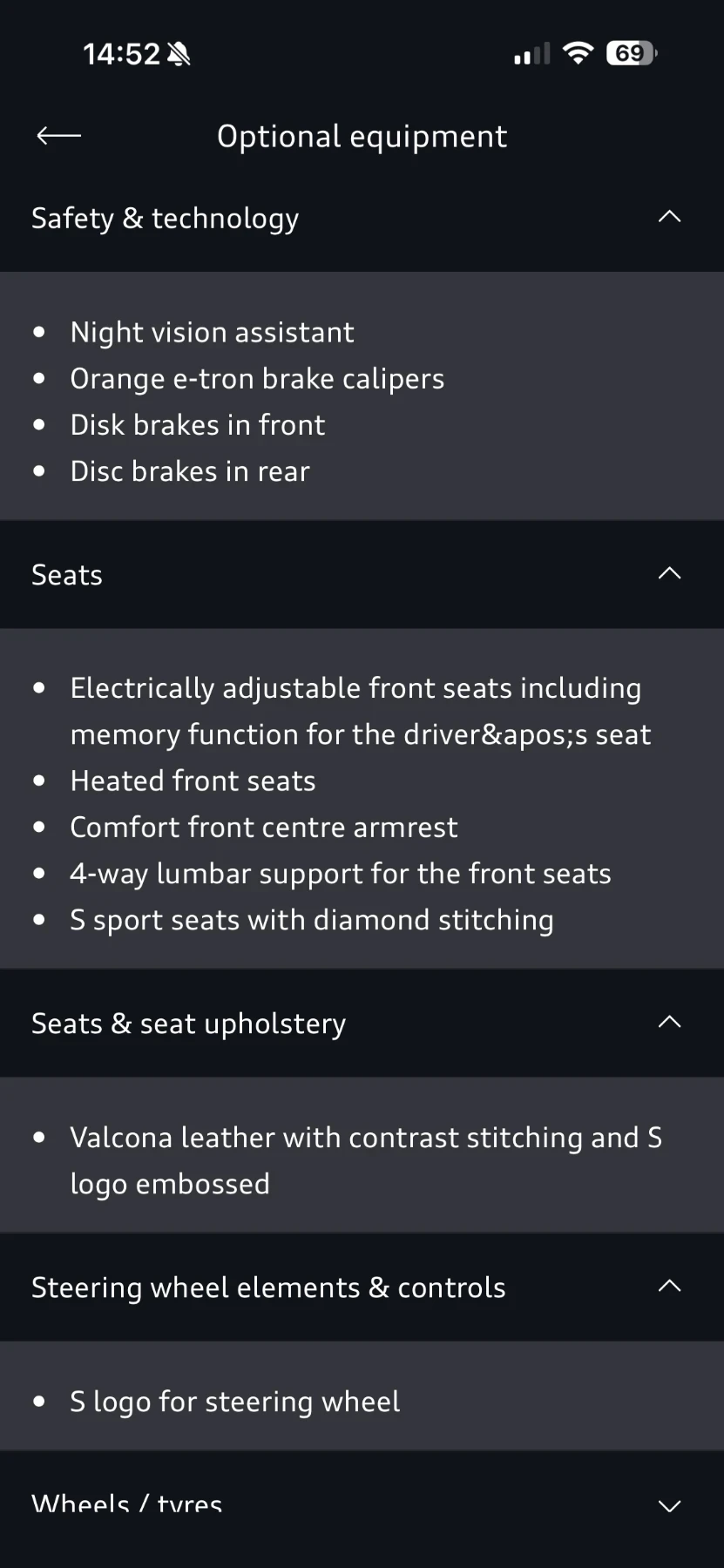Tap the battery indicator showing 69
Image resolution: width=724 pixels, height=1568 pixels.
(x=631, y=52)
